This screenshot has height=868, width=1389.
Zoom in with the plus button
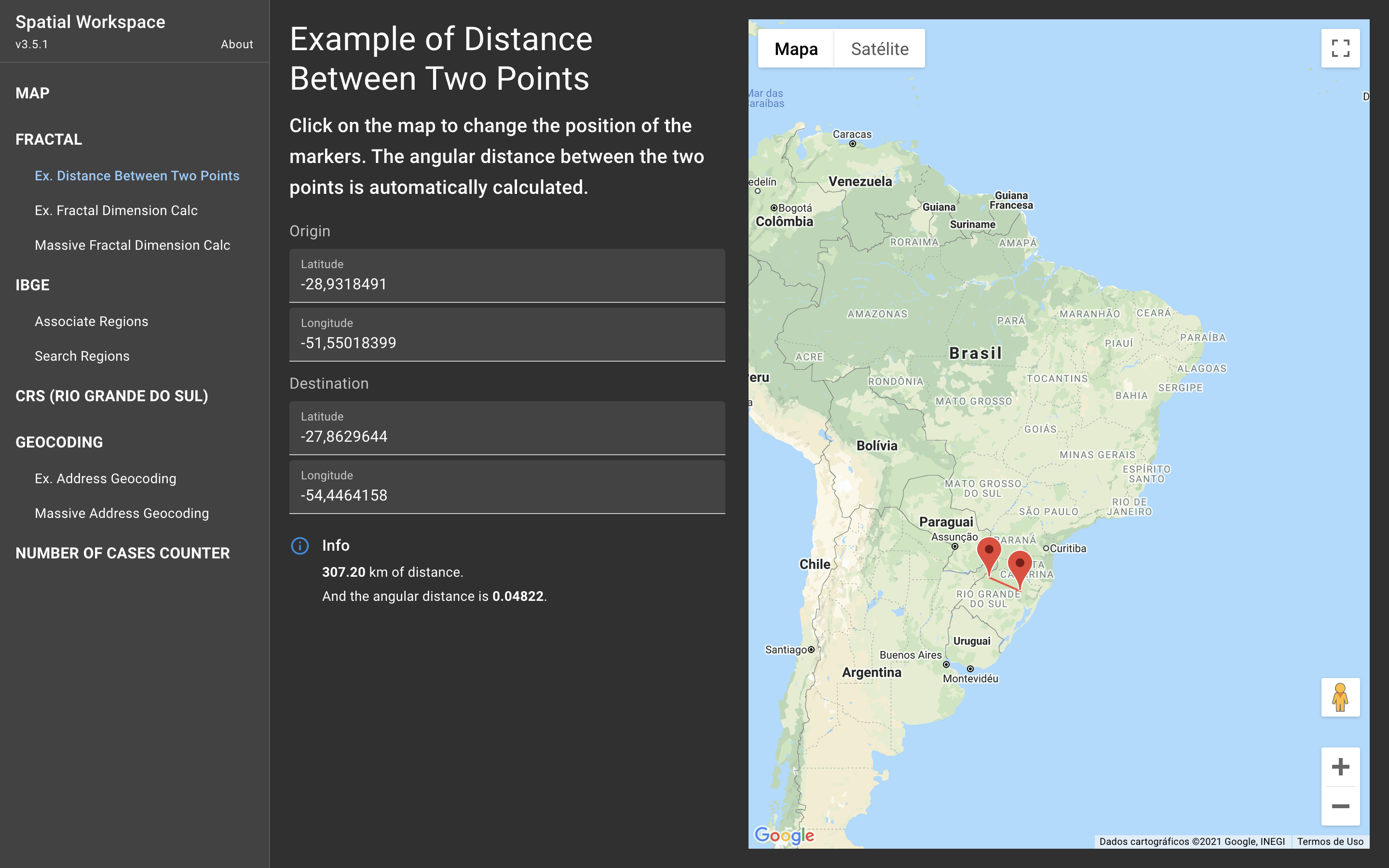(x=1340, y=767)
